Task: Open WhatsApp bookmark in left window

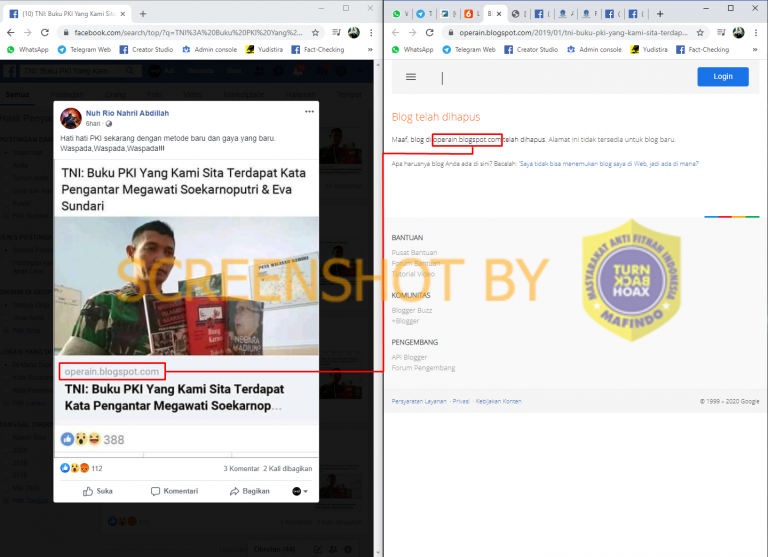Action: [x=28, y=49]
